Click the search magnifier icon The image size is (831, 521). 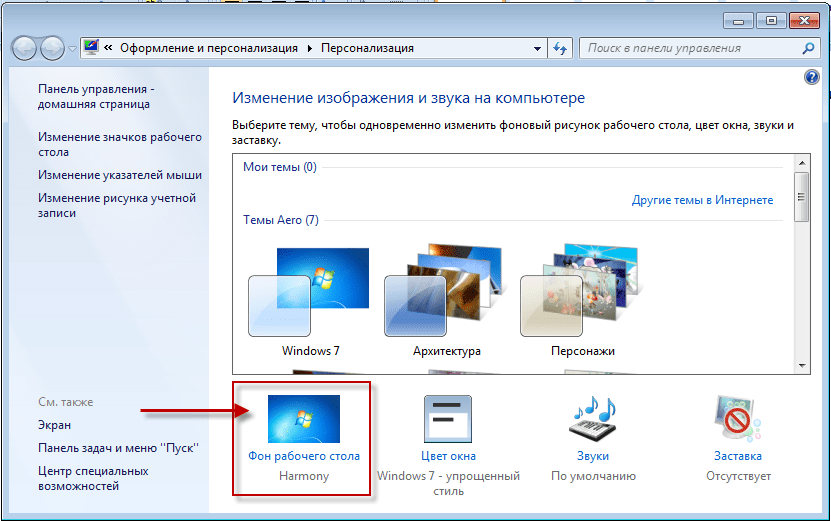coord(808,48)
